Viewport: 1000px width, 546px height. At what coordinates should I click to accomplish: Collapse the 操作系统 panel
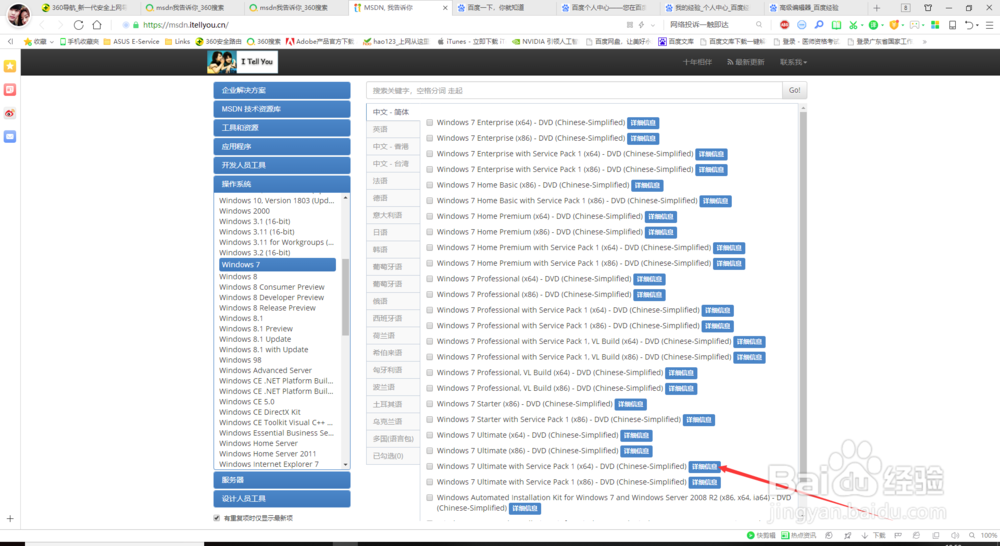[x=282, y=184]
